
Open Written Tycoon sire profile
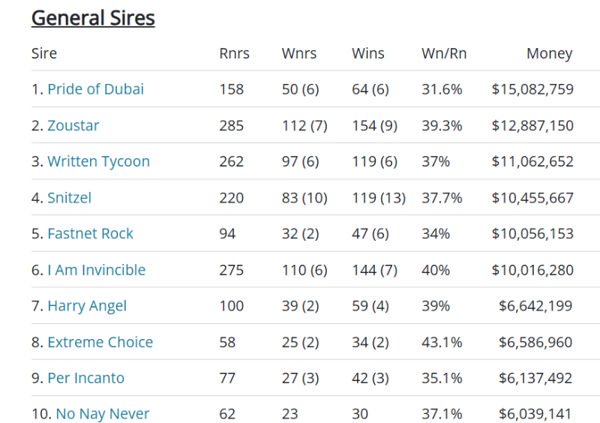coord(98,162)
